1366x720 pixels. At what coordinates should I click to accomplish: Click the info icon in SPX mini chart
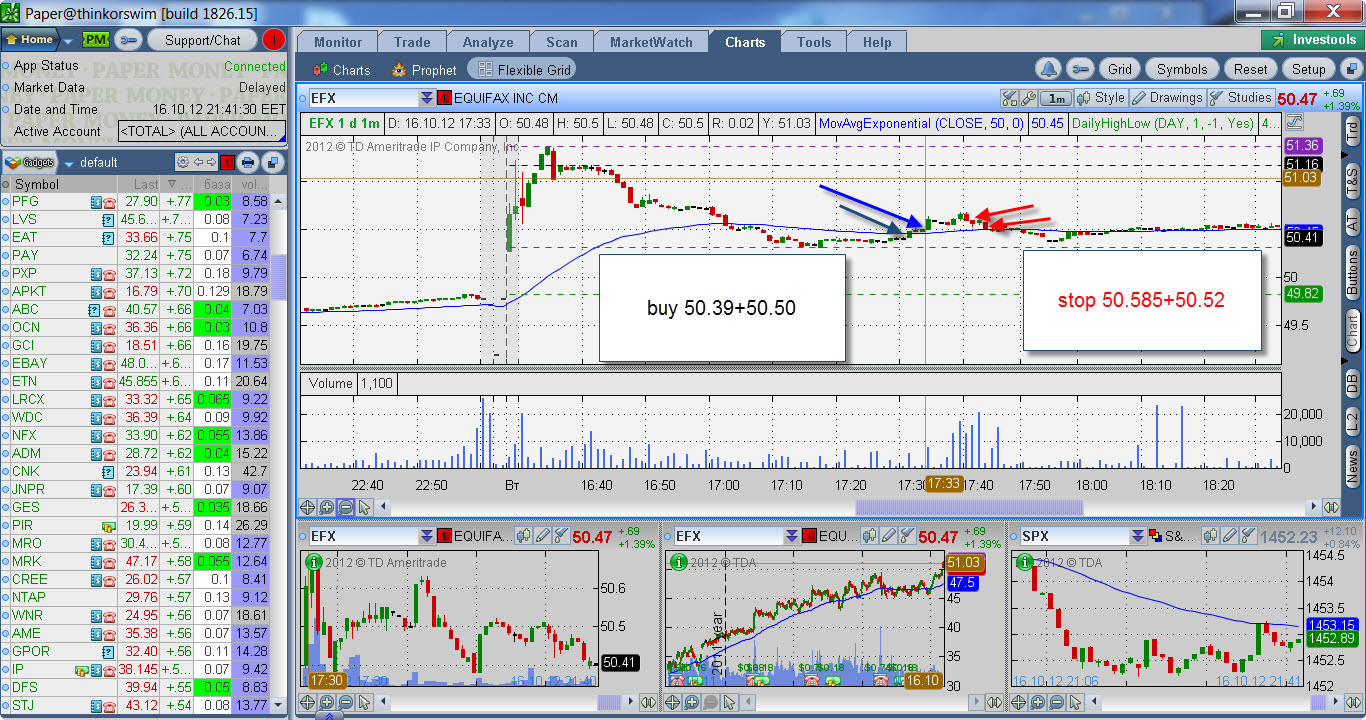point(1022,562)
